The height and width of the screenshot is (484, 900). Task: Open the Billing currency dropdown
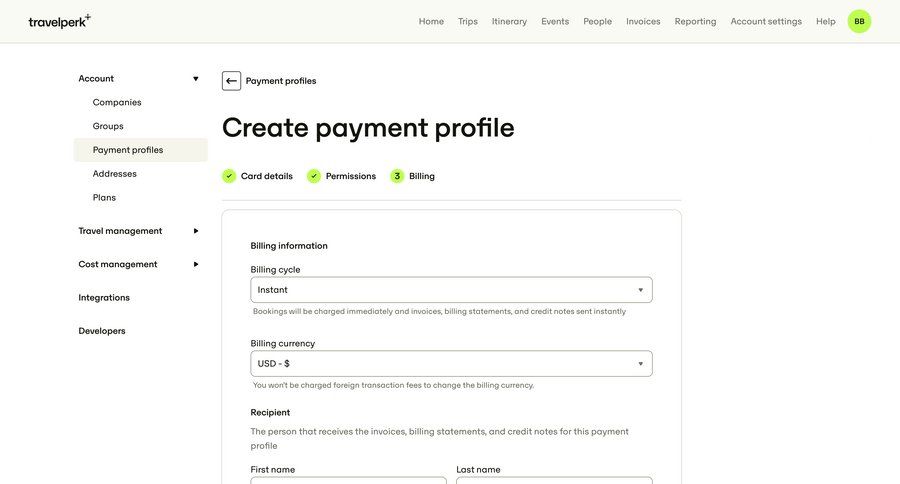[451, 364]
